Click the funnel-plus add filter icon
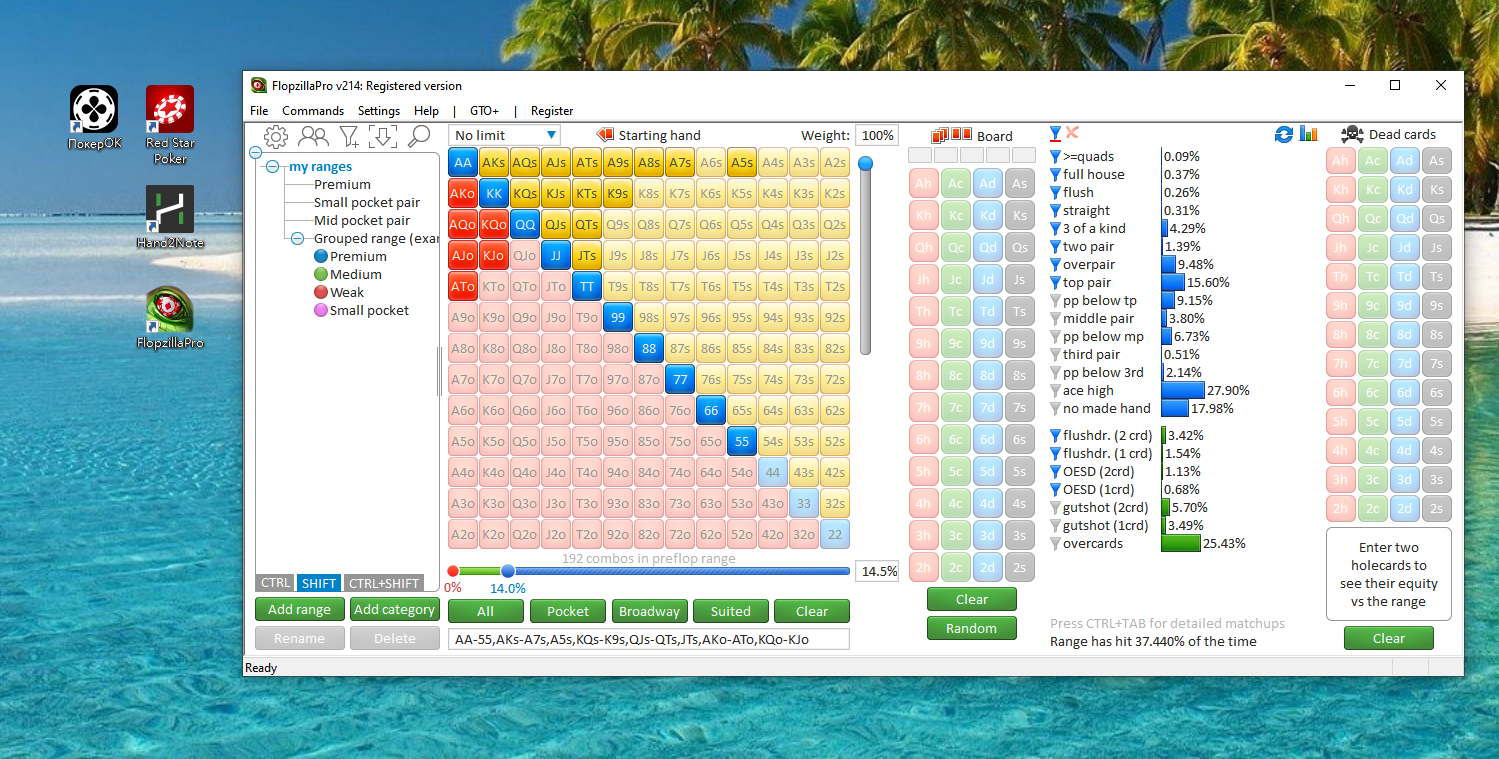This screenshot has width=1499, height=759. tap(349, 136)
